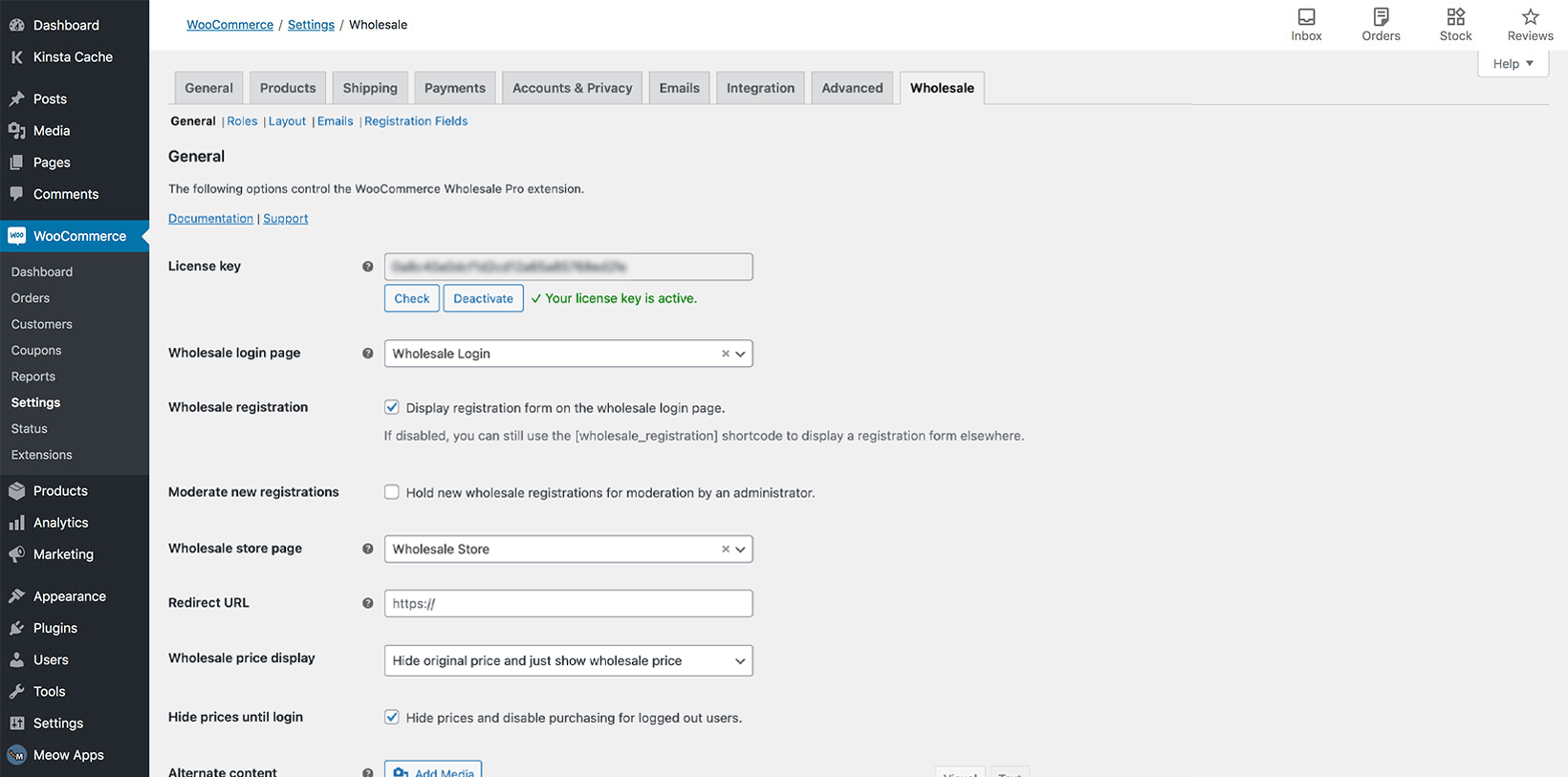
Task: Open the Layout sub-section link
Action: pyautogui.click(x=287, y=121)
